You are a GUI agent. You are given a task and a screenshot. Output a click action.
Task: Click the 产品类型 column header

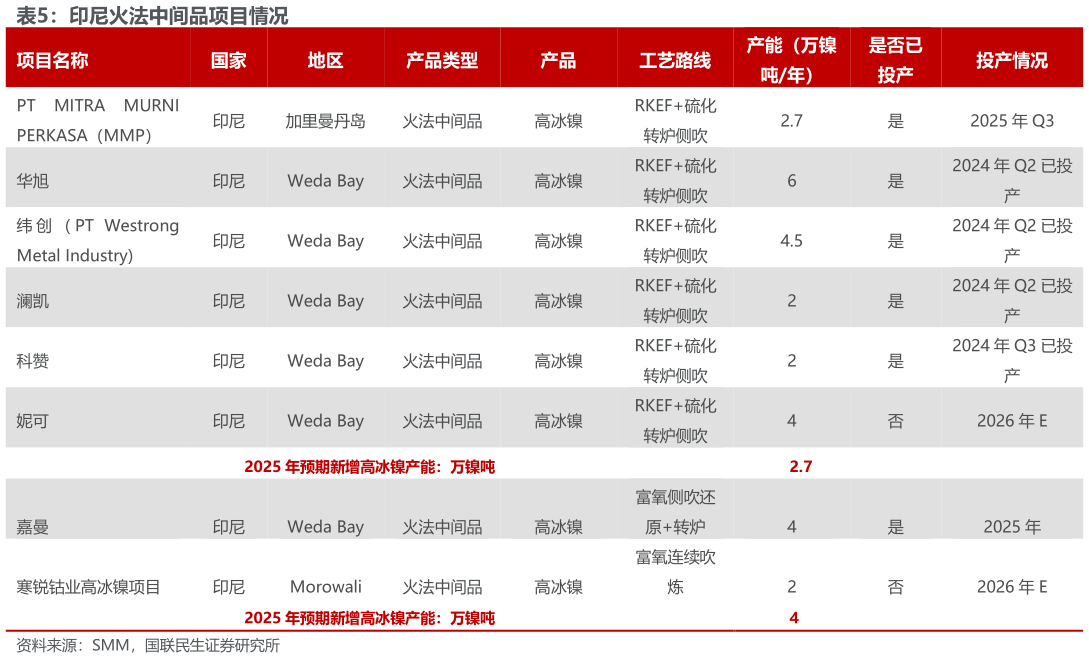442,60
